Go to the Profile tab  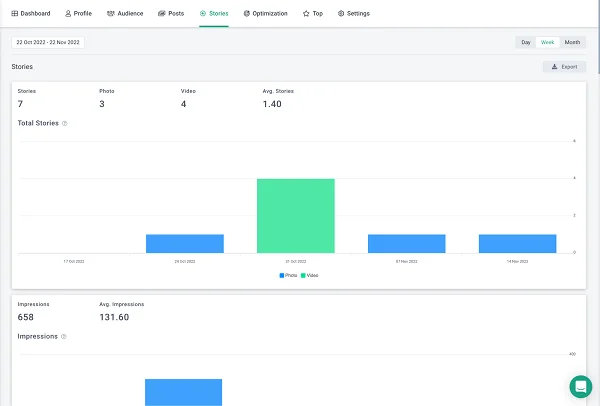(78, 14)
